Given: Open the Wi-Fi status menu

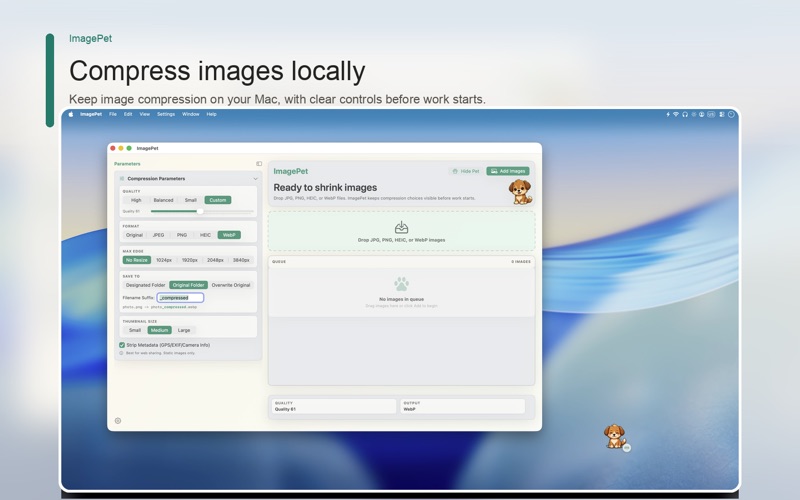Looking at the screenshot, I should 676,114.
